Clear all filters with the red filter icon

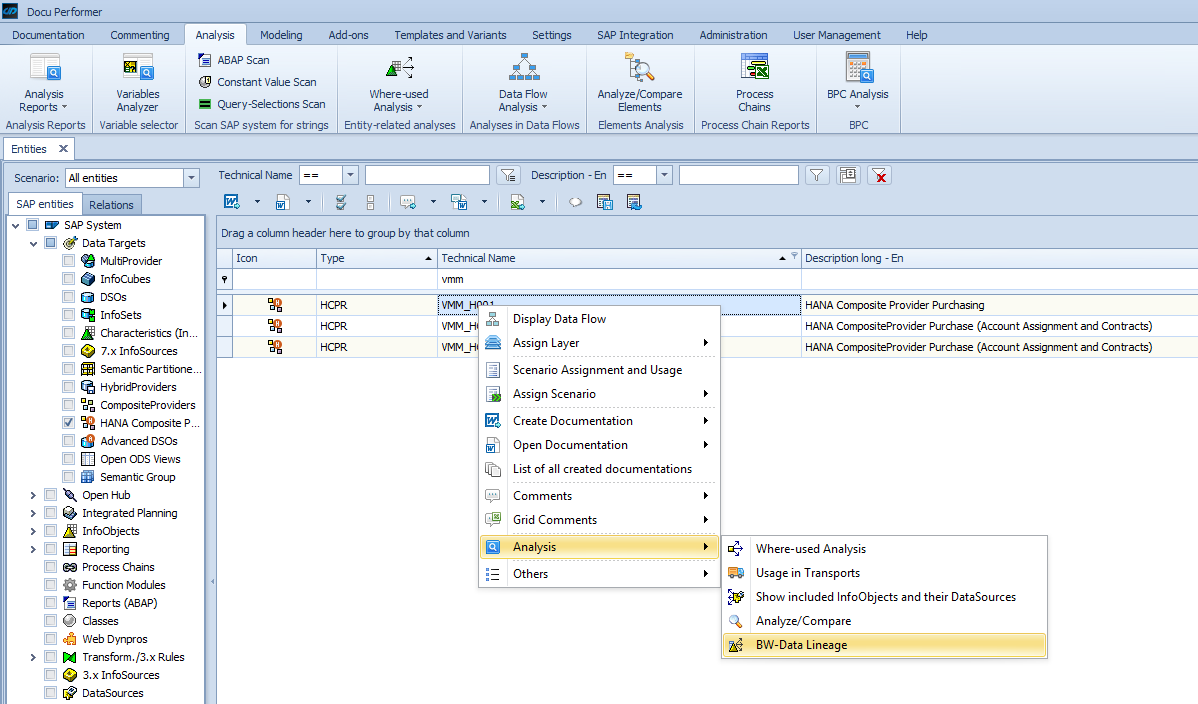tap(879, 175)
